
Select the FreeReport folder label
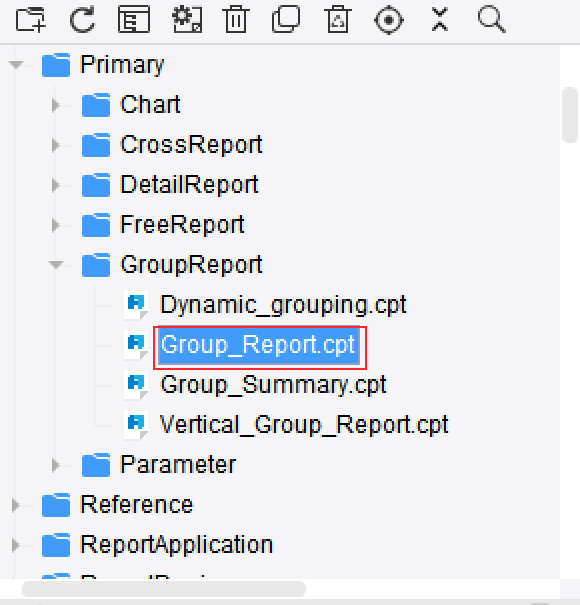[182, 225]
